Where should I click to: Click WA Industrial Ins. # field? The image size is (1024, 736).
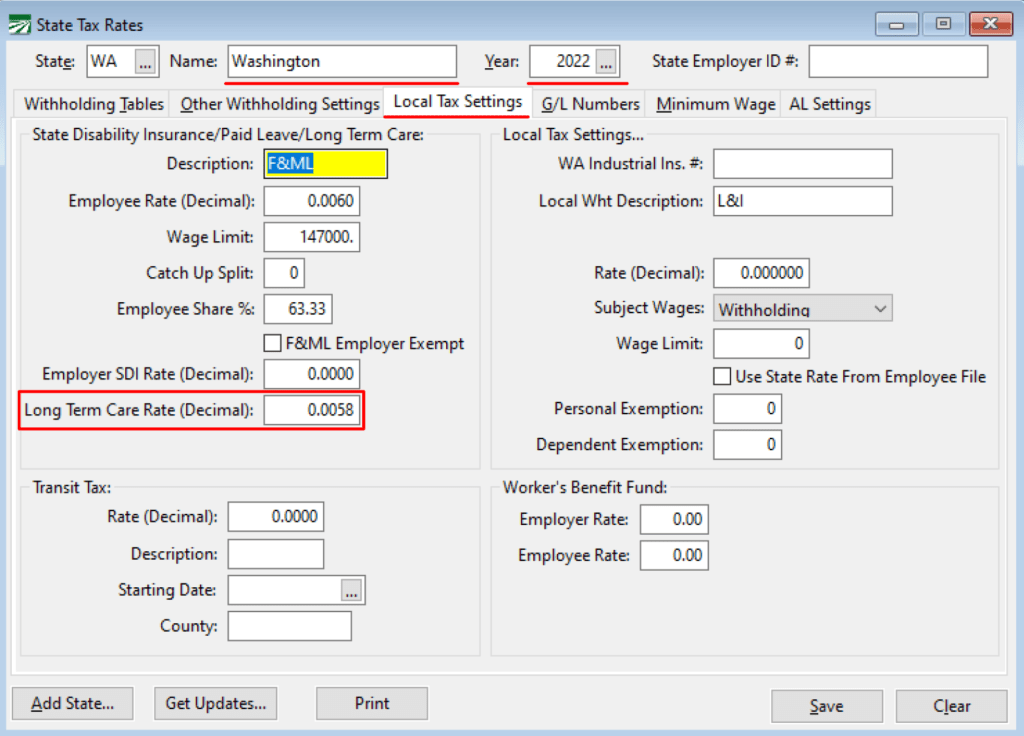coord(803,164)
